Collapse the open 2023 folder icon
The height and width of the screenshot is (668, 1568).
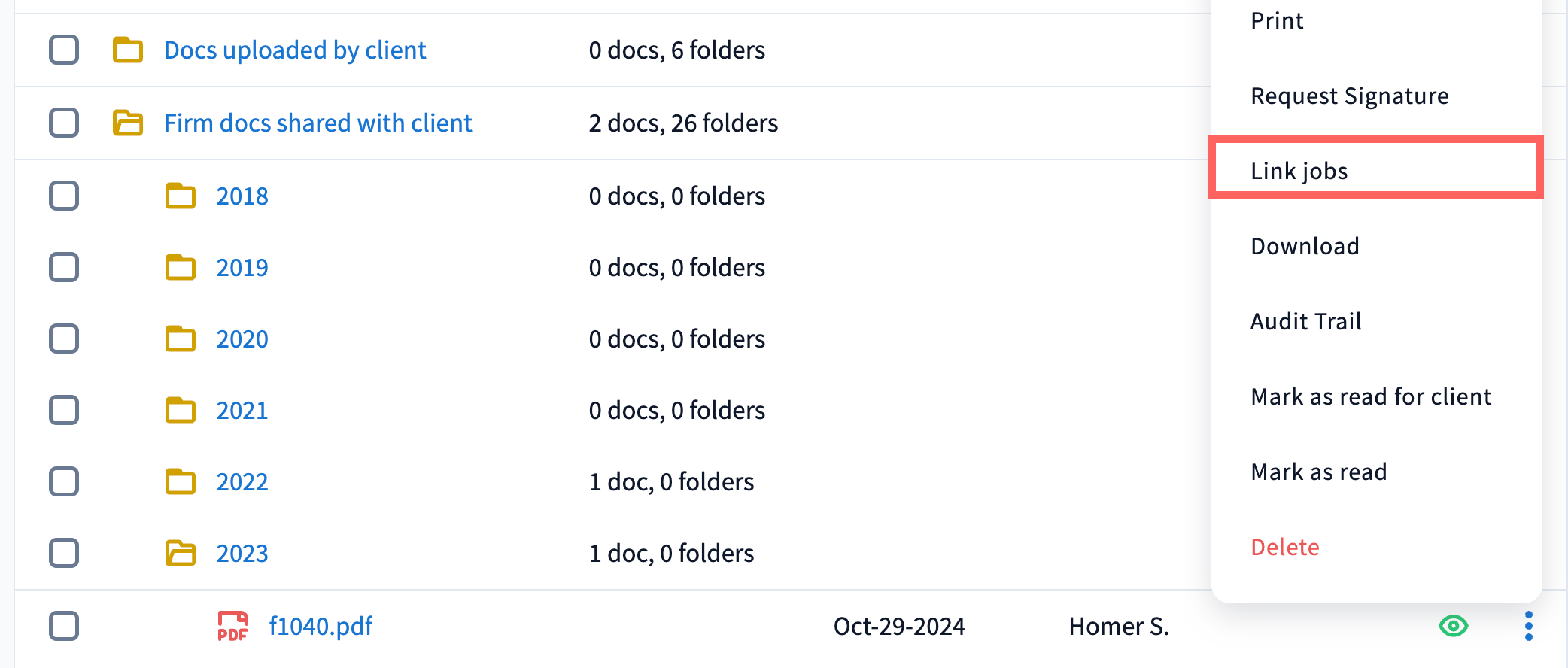click(181, 554)
